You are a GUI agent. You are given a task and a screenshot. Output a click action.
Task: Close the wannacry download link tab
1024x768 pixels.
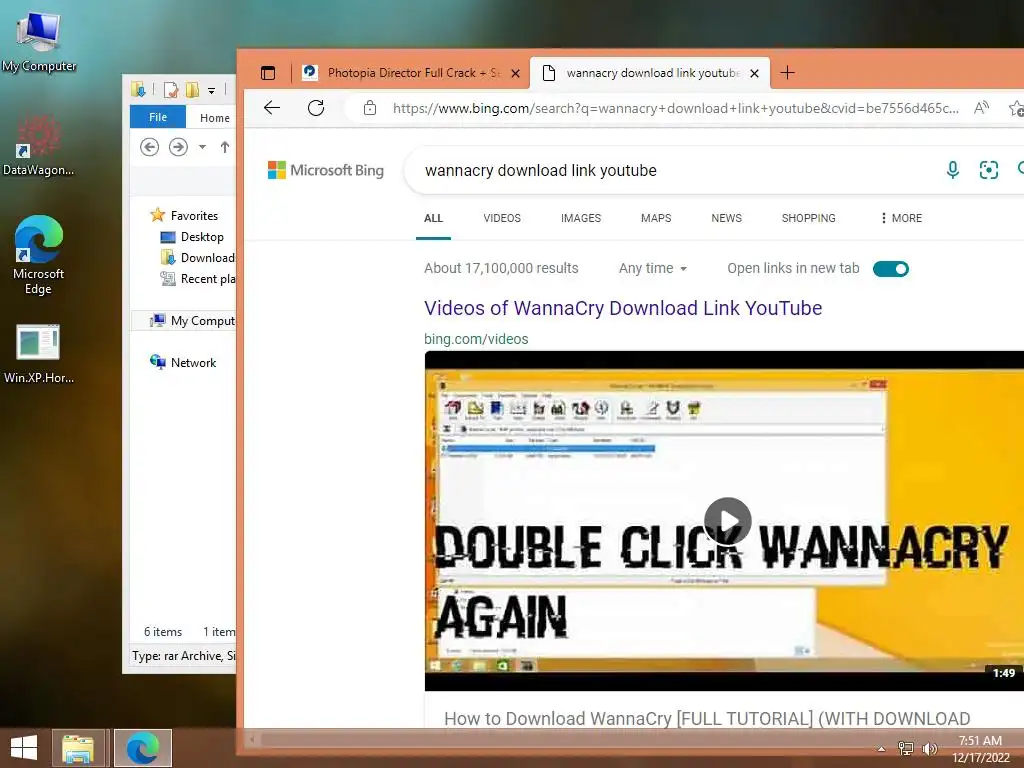(x=754, y=73)
